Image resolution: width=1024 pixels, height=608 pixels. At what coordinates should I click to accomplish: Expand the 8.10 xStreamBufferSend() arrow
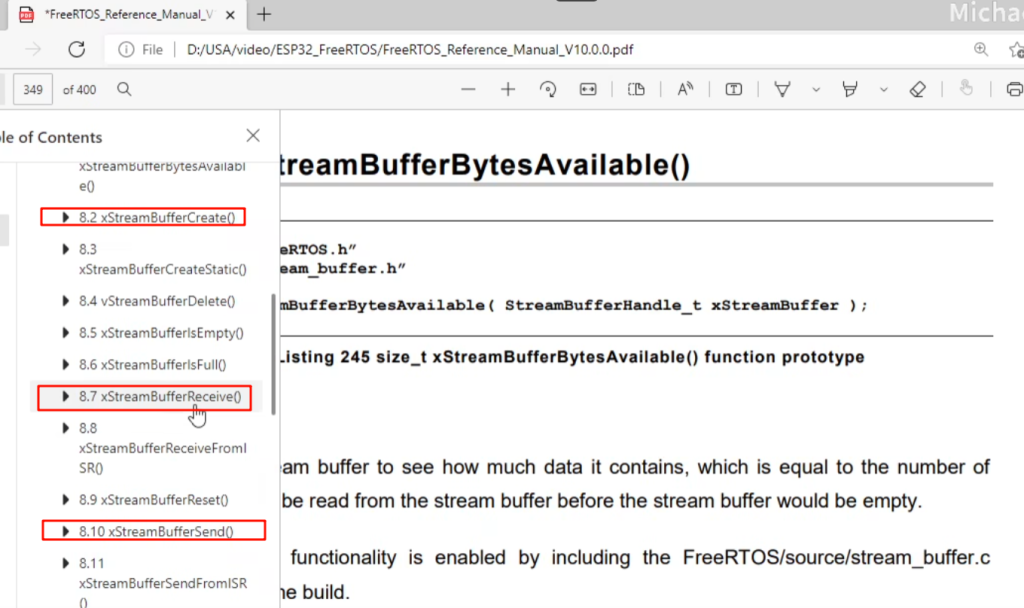pos(66,532)
